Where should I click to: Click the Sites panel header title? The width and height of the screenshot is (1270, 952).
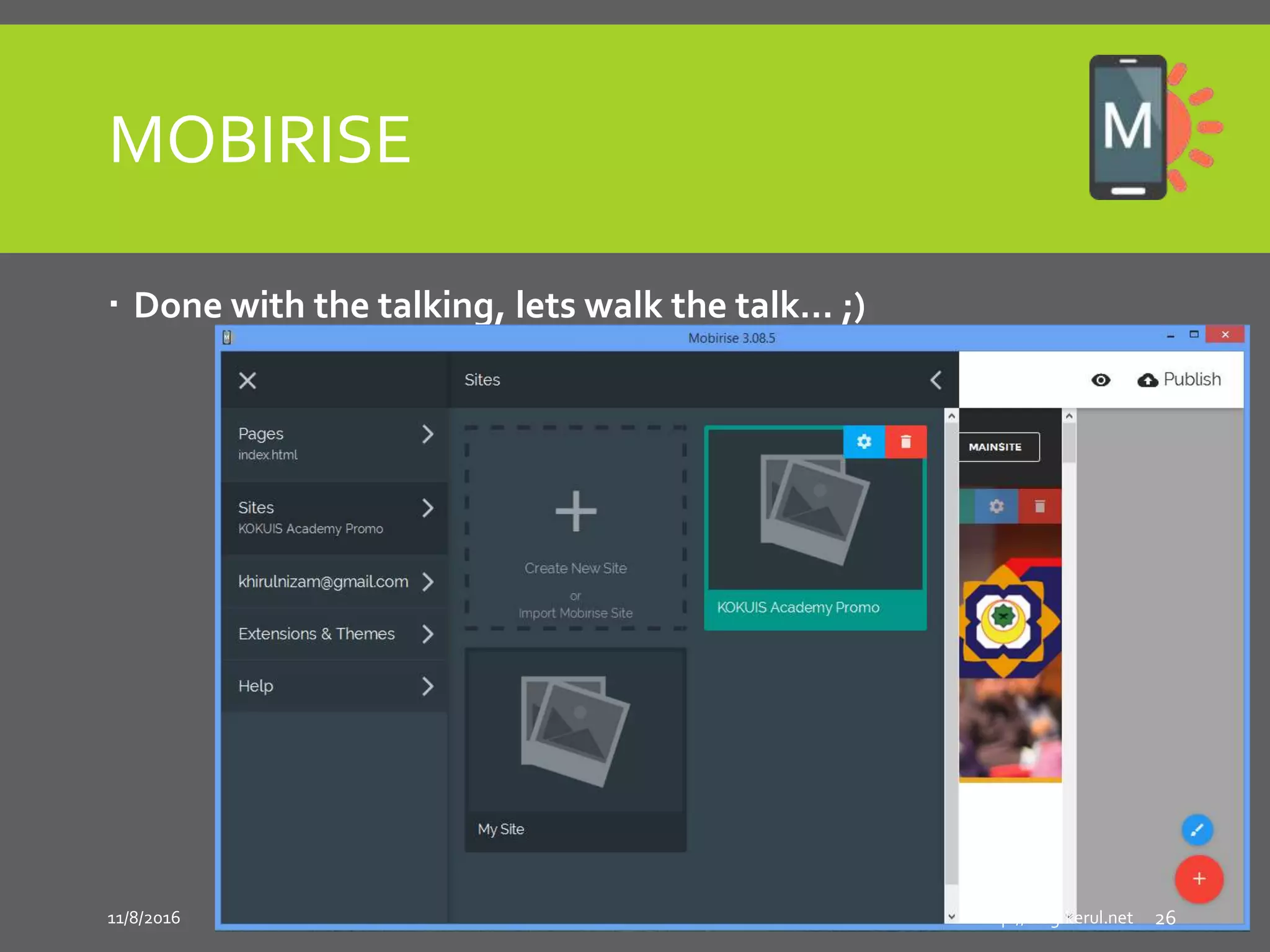(482, 380)
